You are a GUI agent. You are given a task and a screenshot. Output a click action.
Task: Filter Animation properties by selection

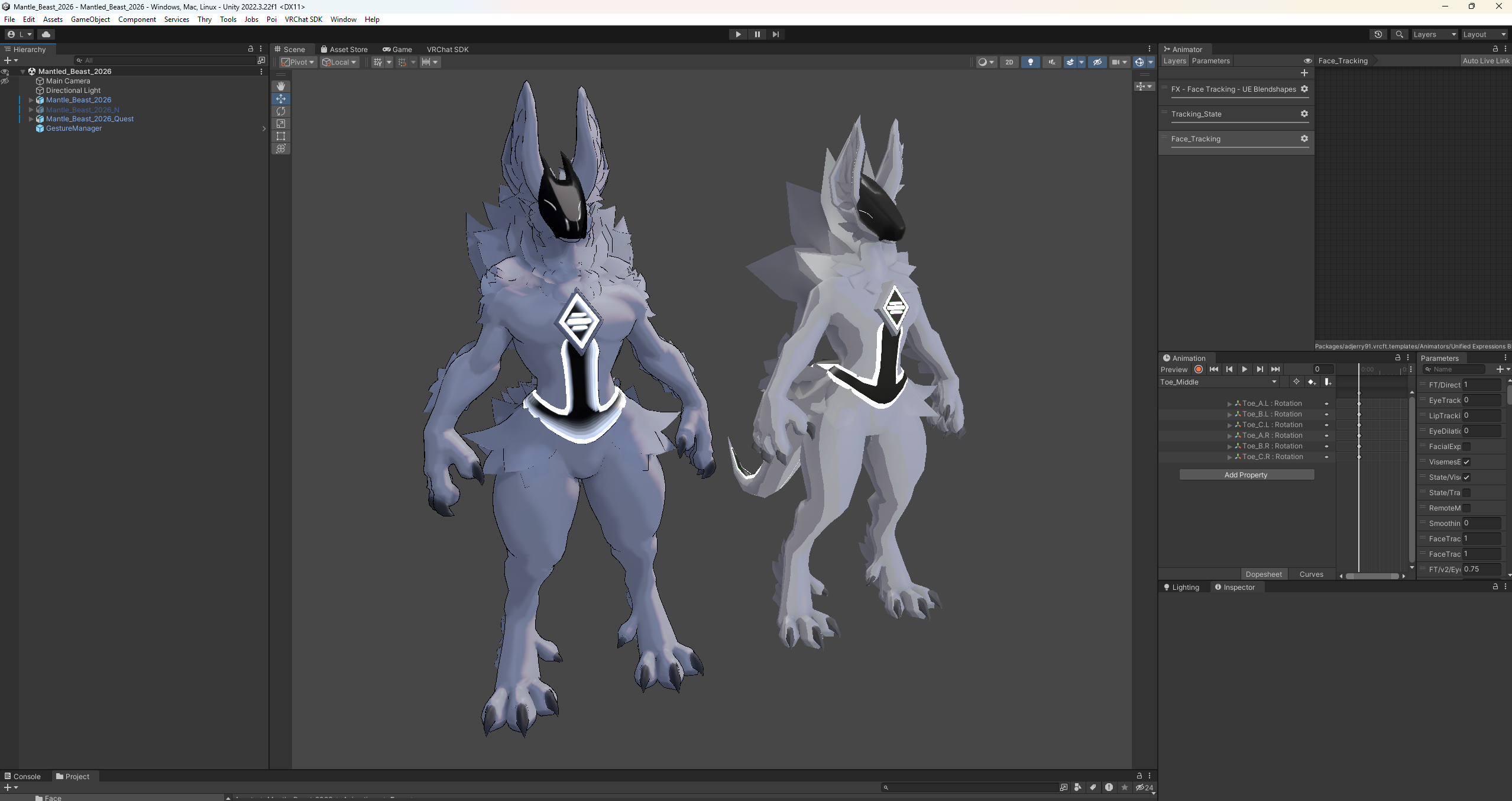click(1297, 382)
